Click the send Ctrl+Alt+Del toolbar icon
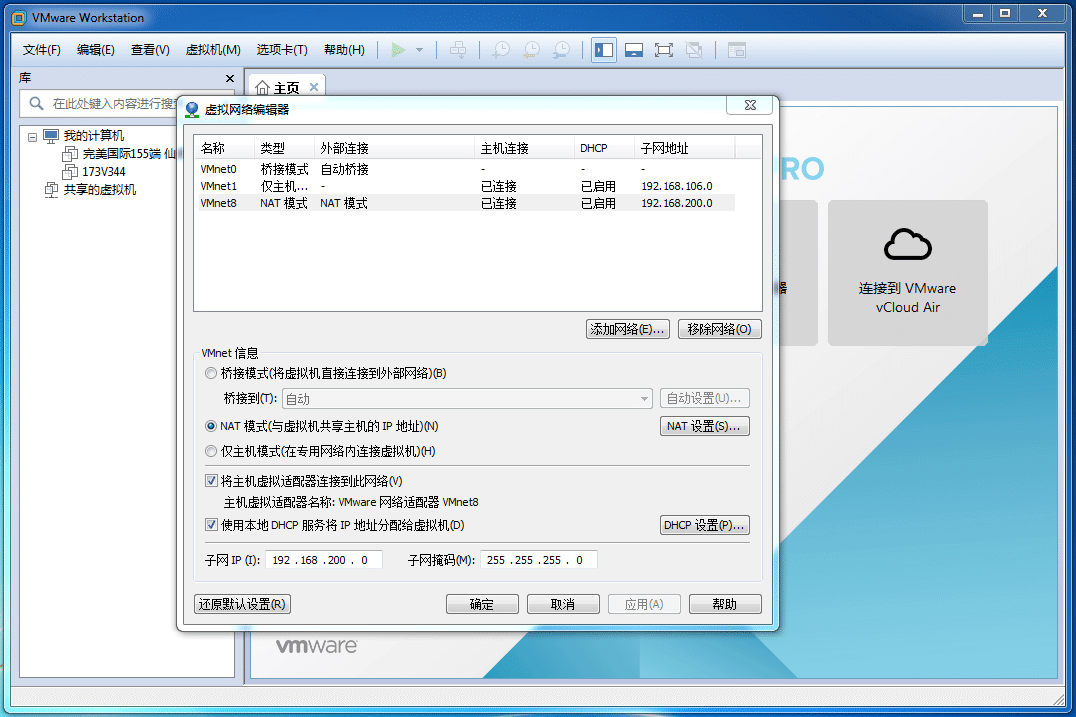Viewport: 1076px width, 717px height. pyautogui.click(x=457, y=50)
